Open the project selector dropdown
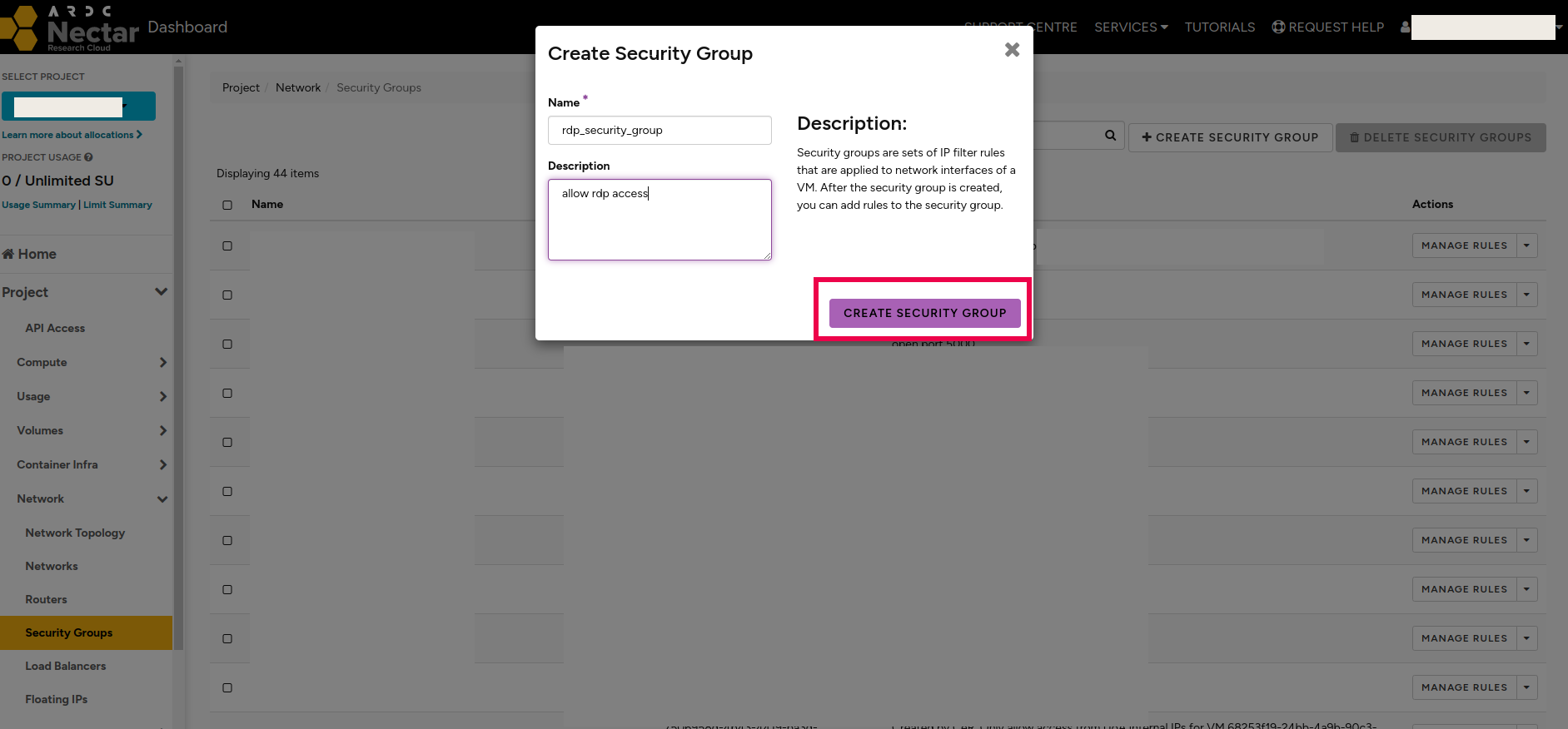 [78, 107]
